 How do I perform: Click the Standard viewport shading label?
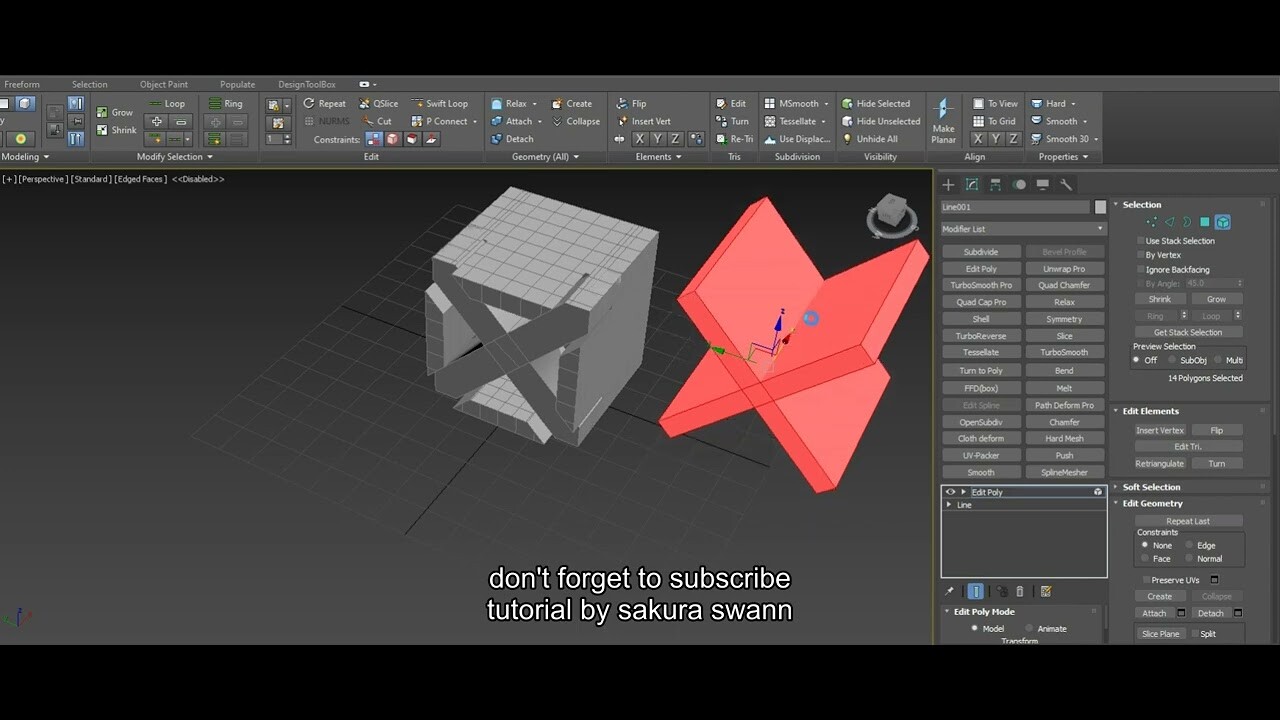tap(90, 179)
